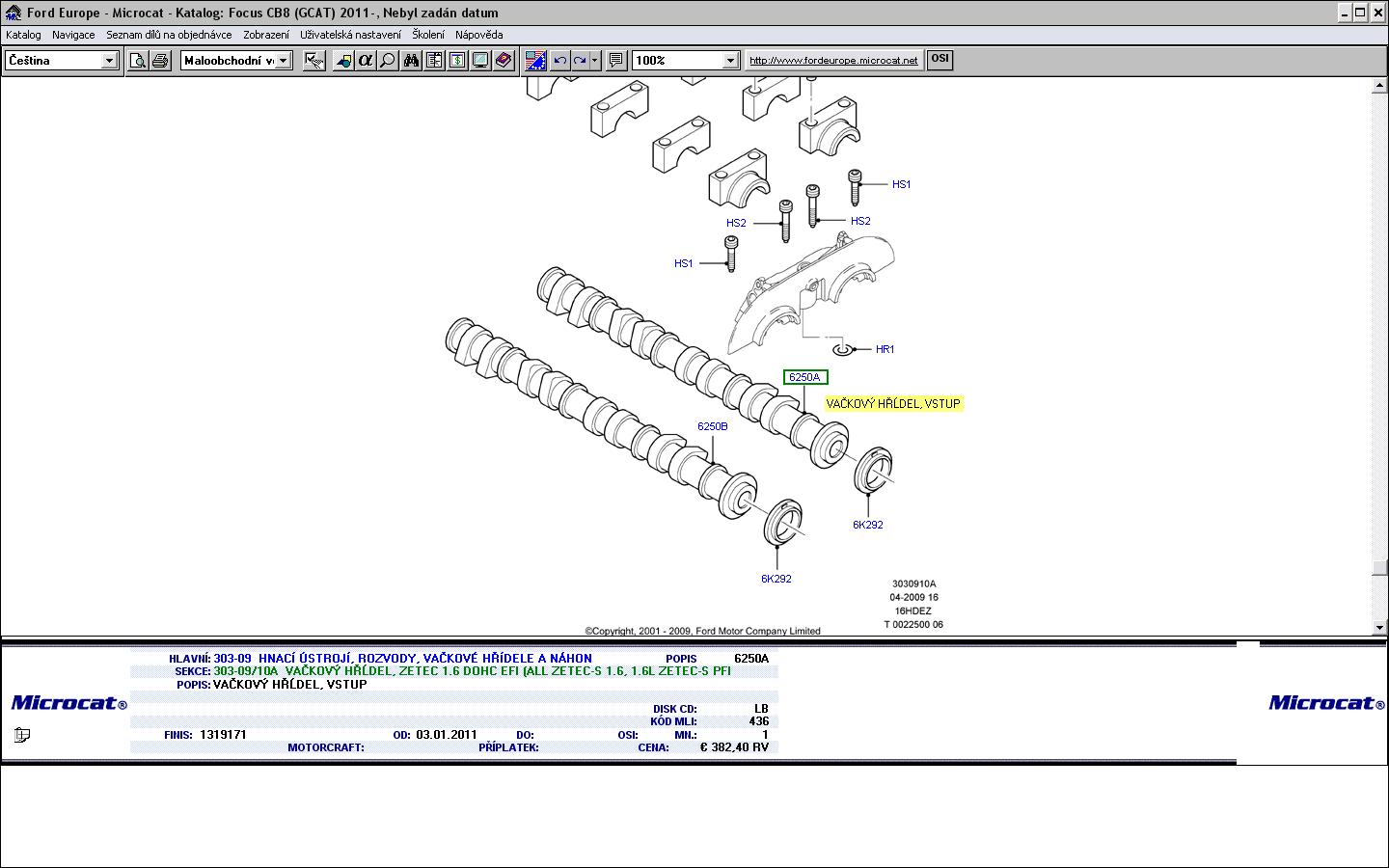Click the HR1 part callout label
The image size is (1389, 868).
click(x=885, y=349)
